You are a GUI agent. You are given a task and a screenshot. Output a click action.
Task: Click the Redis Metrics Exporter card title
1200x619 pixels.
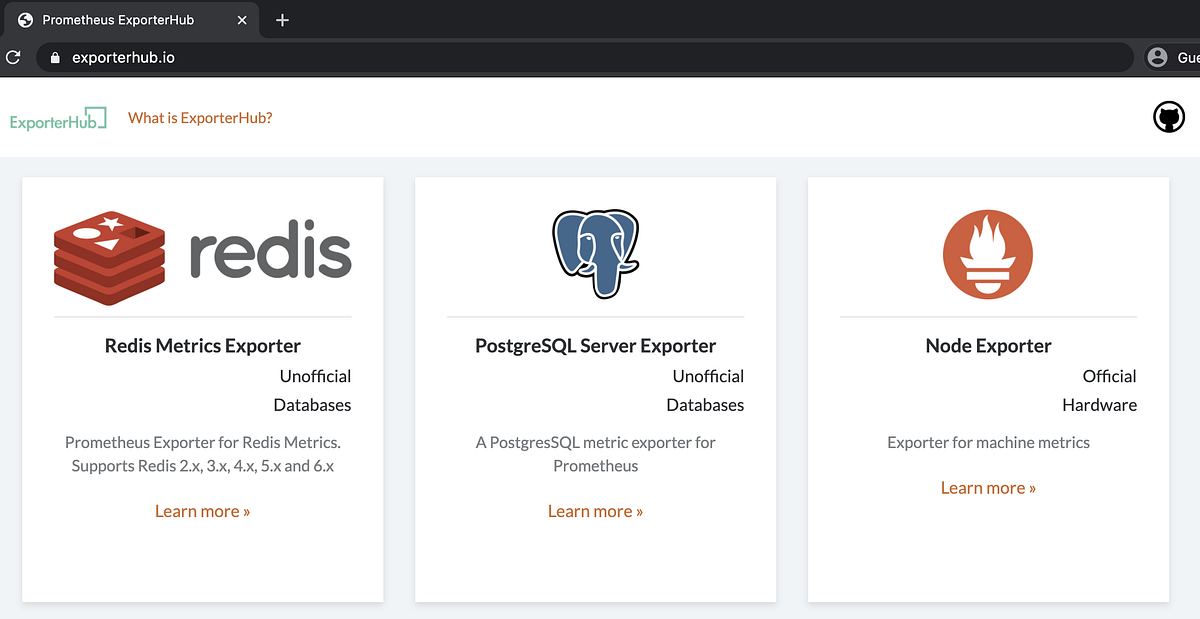tap(202, 345)
